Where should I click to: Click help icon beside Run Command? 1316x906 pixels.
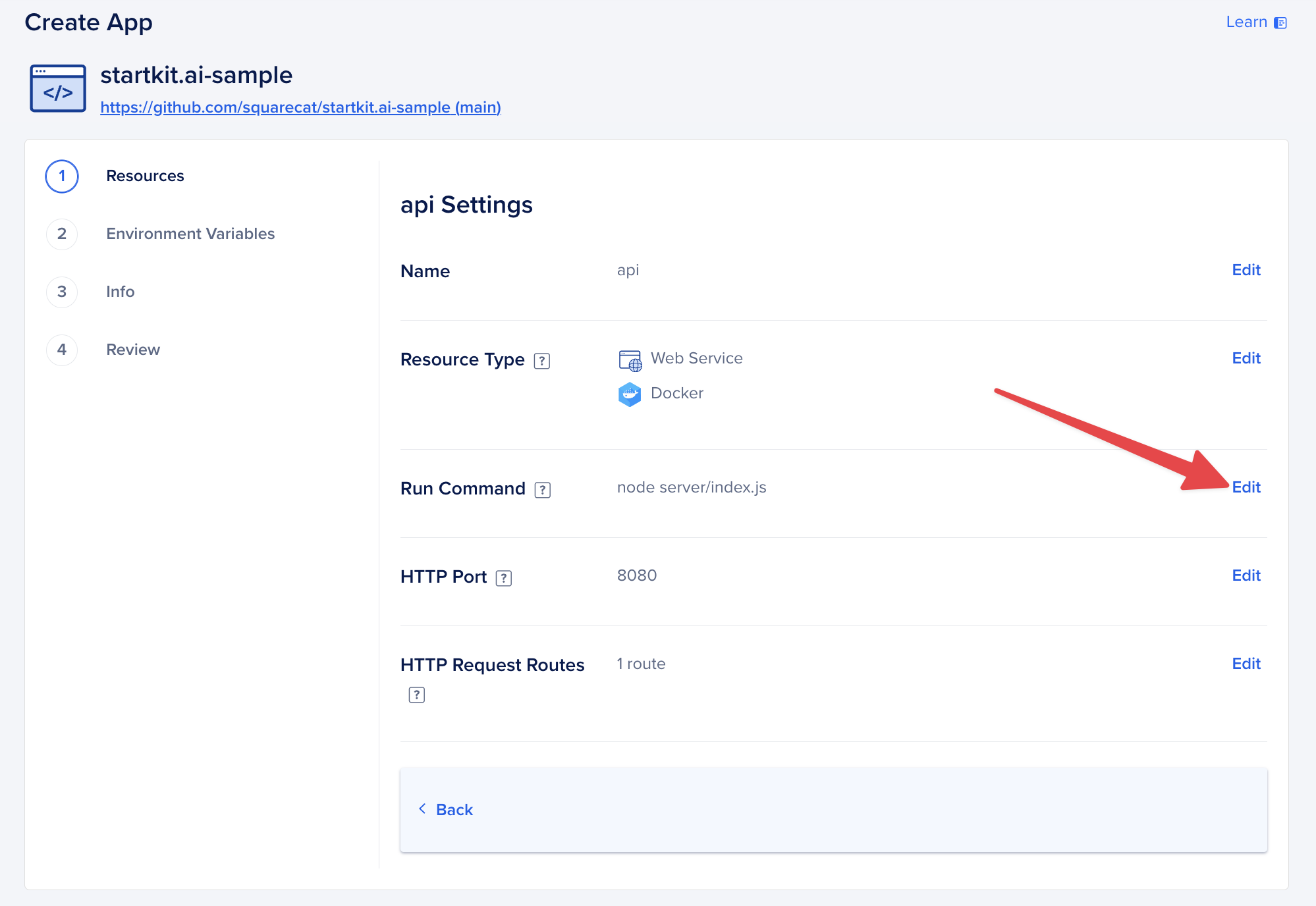pos(542,490)
